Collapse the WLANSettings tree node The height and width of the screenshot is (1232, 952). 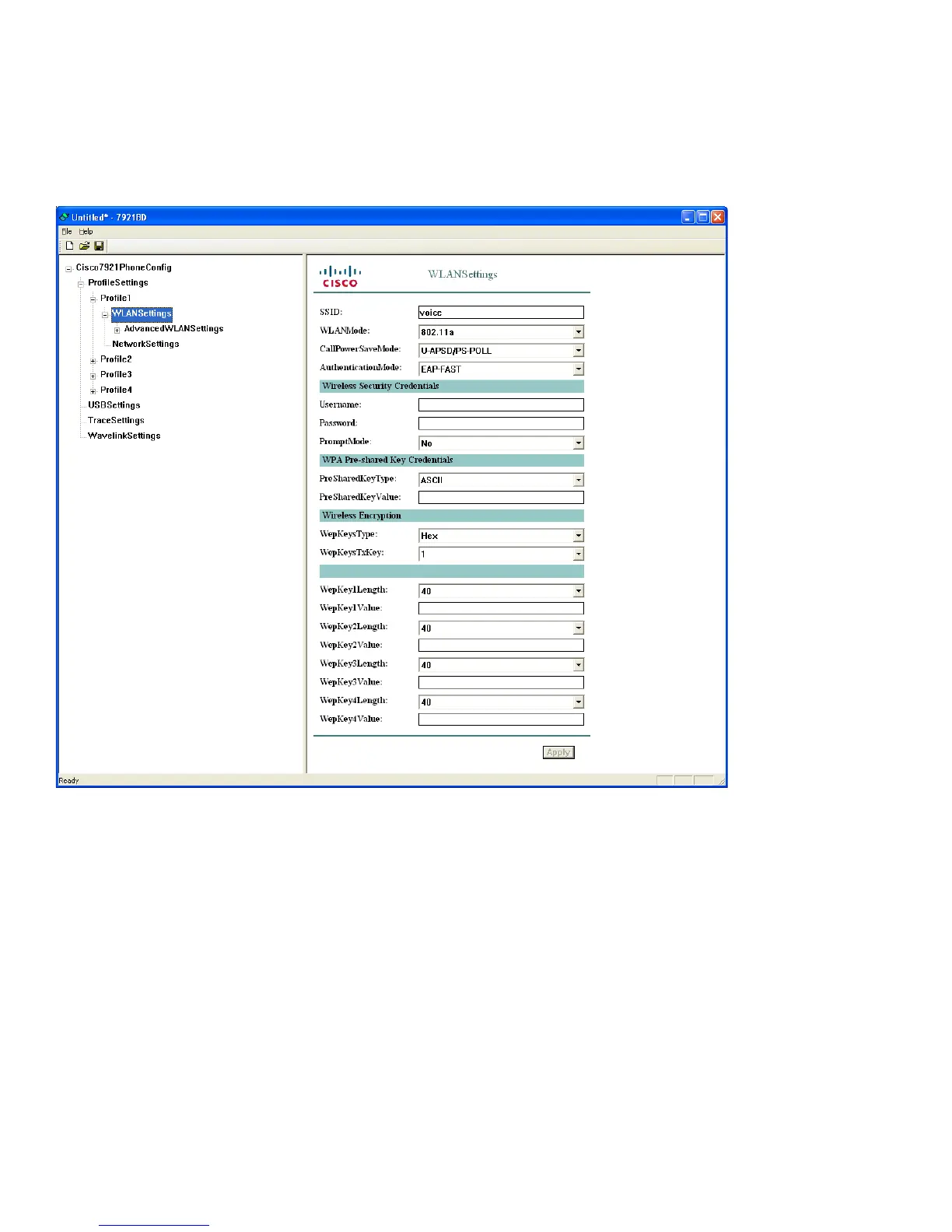(105, 315)
